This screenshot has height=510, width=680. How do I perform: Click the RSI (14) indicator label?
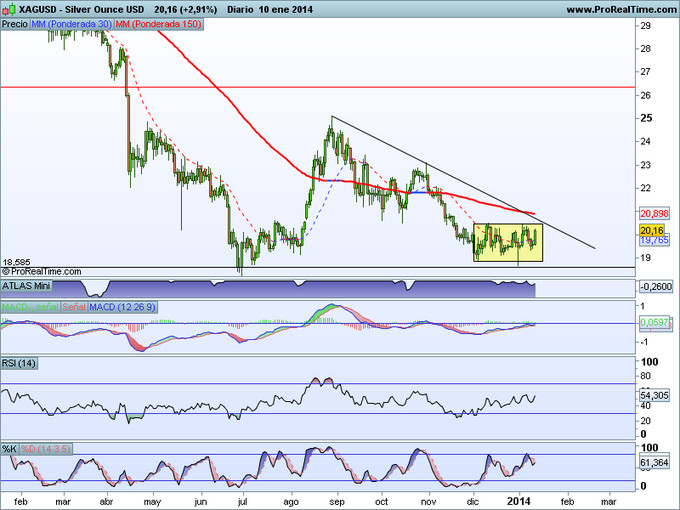pos(19,363)
